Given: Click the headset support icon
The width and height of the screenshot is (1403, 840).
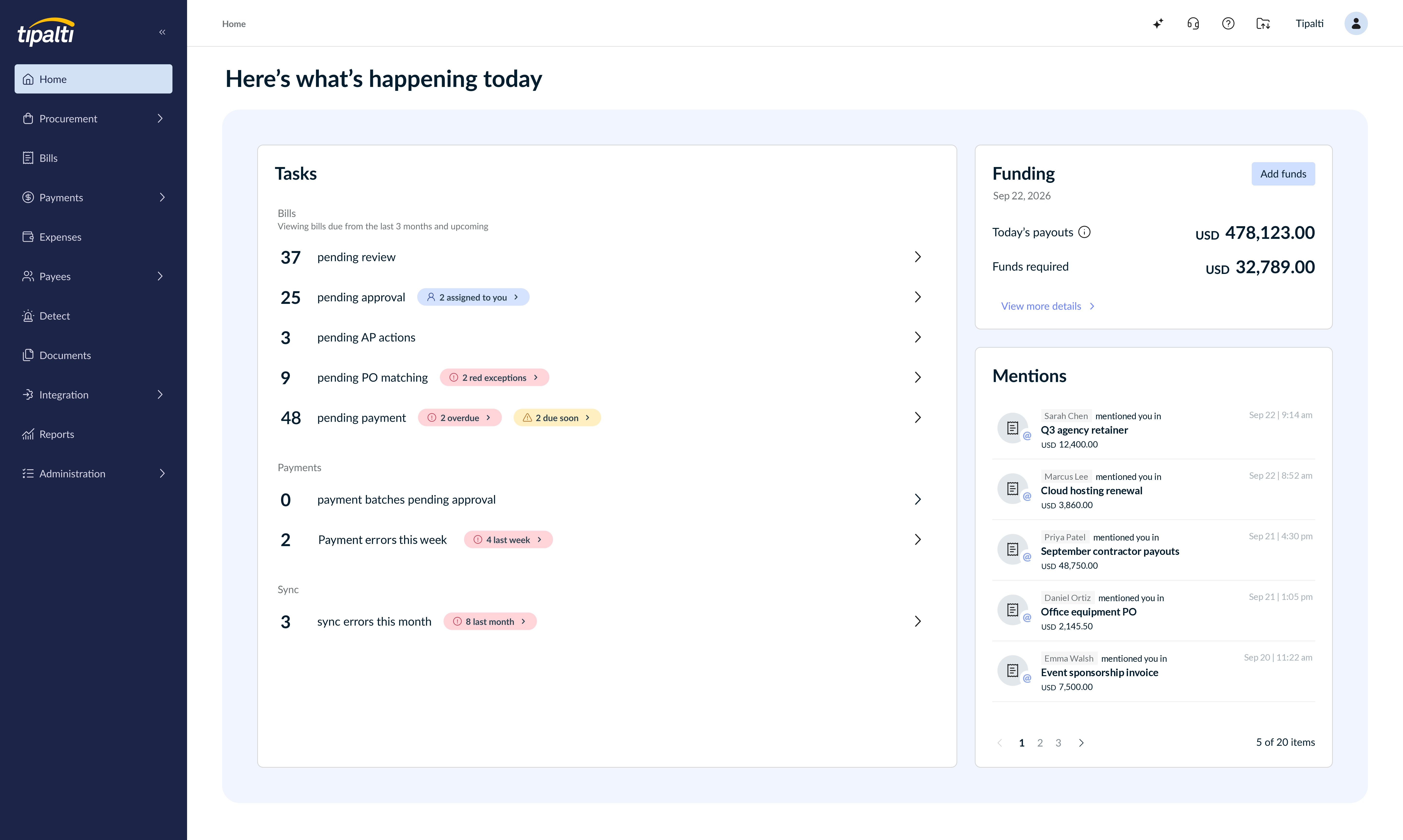Looking at the screenshot, I should [1193, 23].
